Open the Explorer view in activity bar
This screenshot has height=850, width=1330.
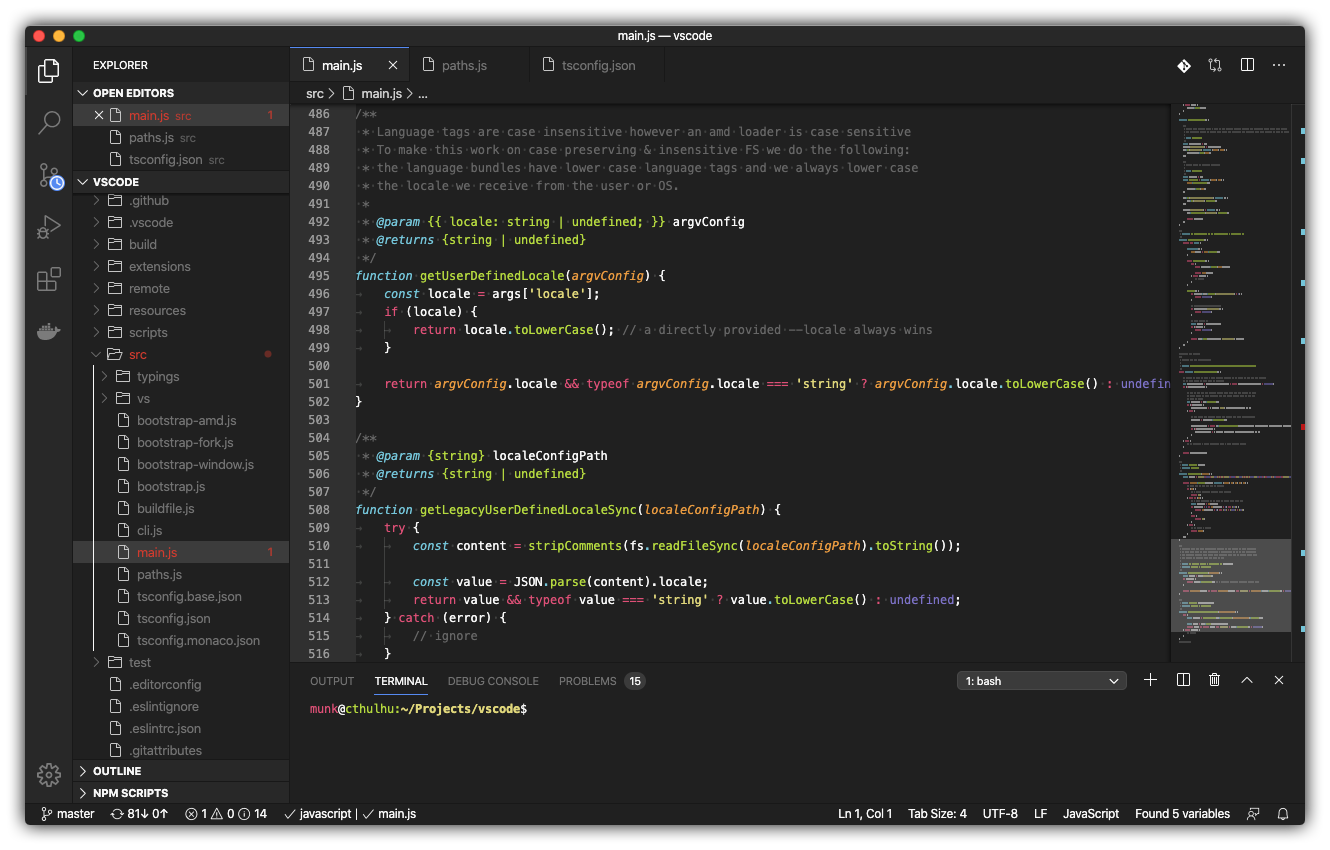pos(49,70)
